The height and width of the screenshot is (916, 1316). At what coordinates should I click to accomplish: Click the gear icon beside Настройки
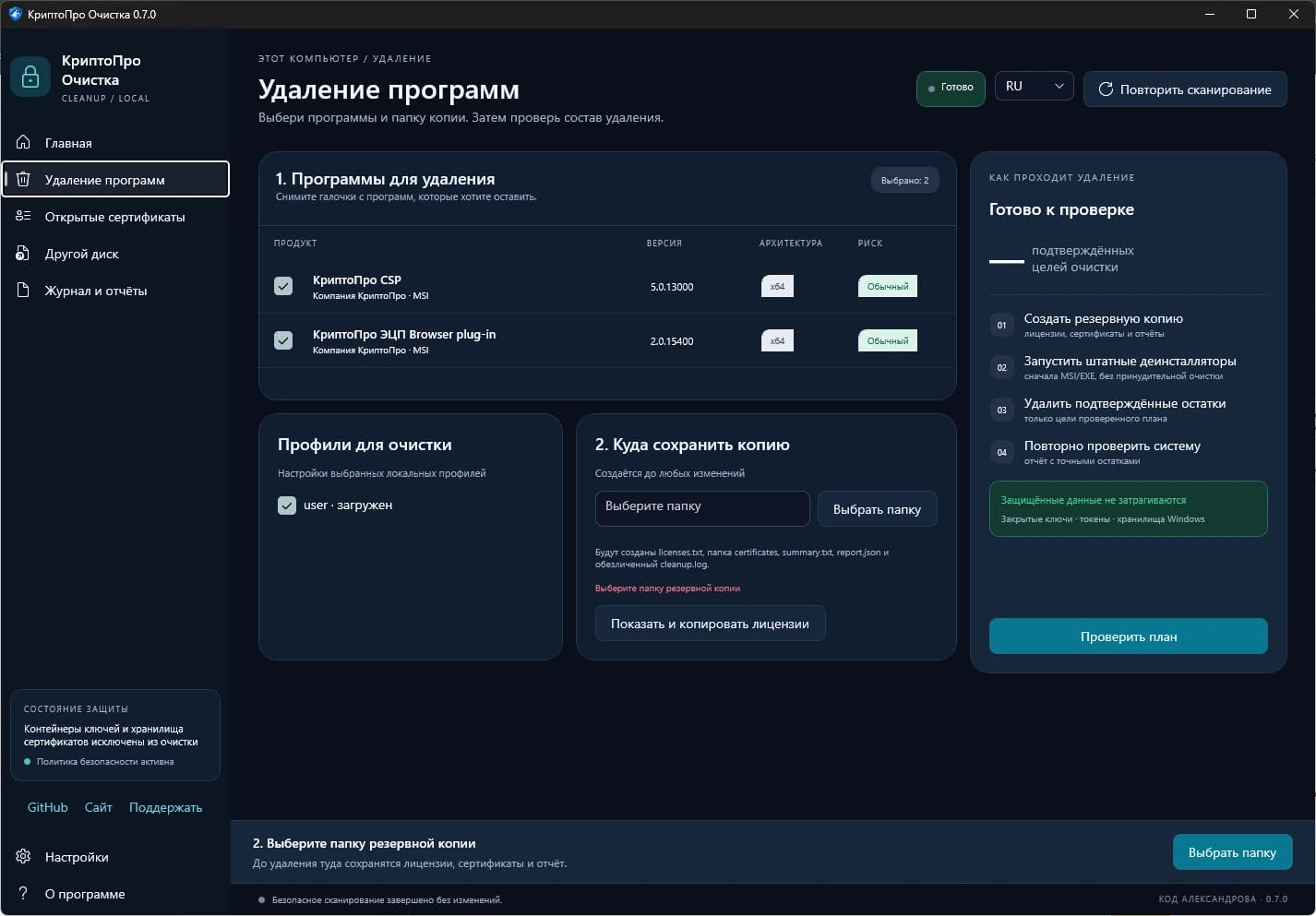24,857
